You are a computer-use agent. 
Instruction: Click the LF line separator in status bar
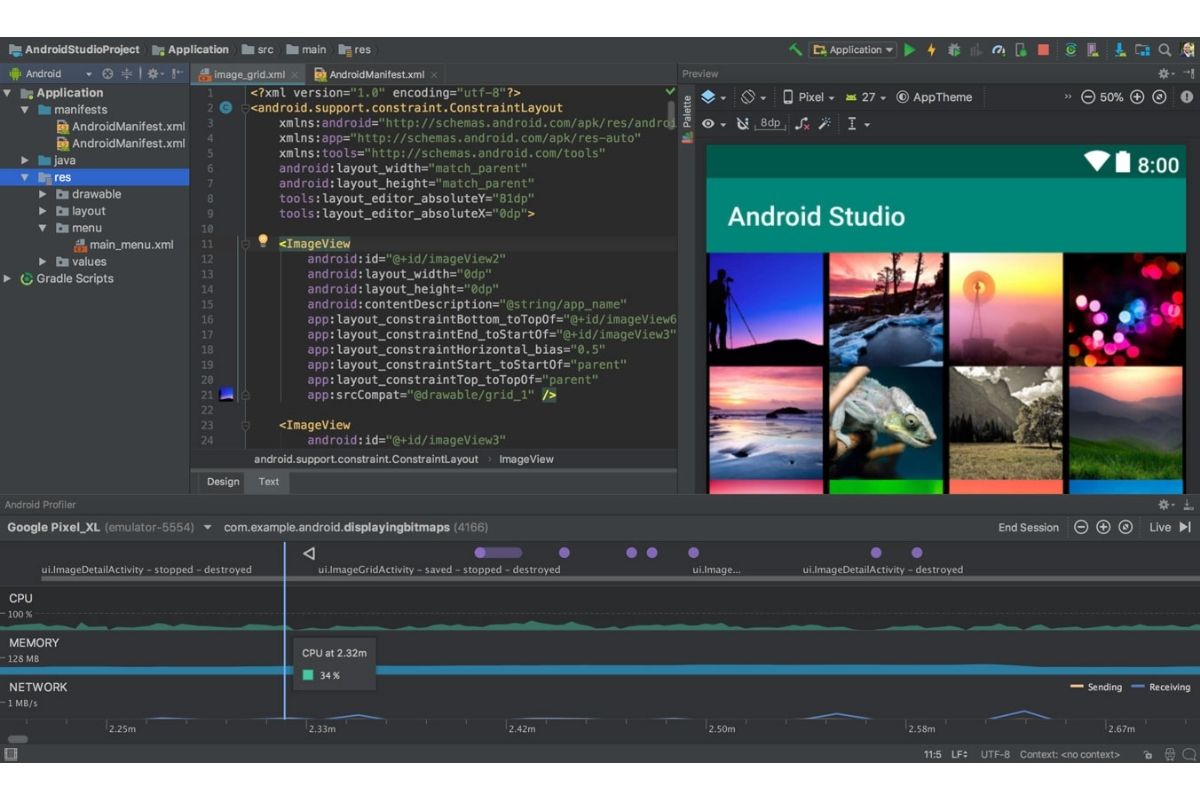(x=957, y=755)
